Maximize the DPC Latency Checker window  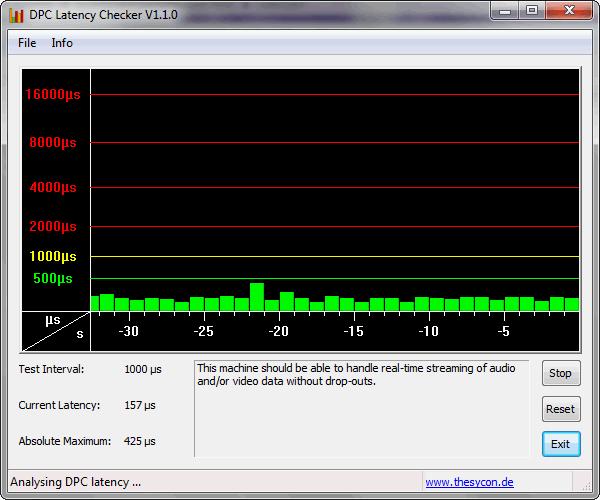532,11
